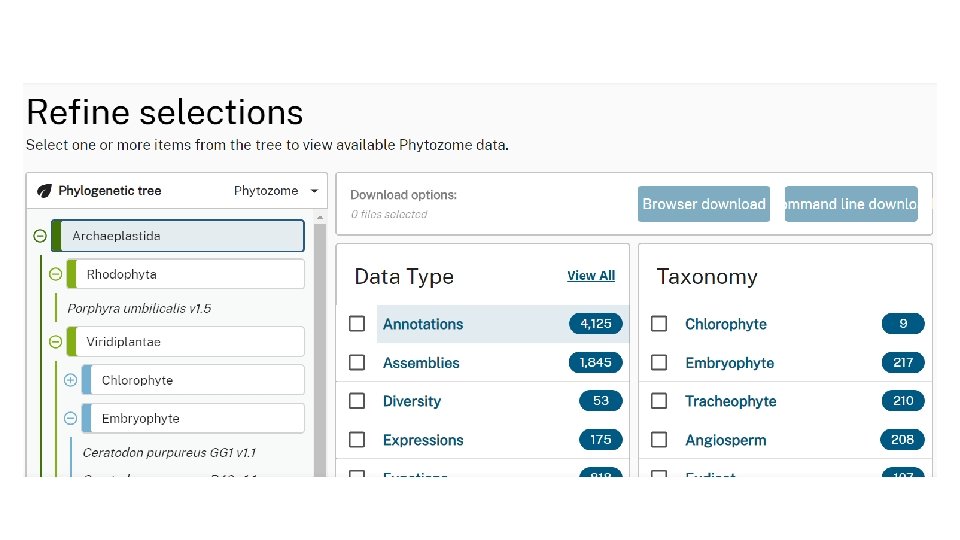This screenshot has height=540, width=960.
Task: Tick the Chlorophyte taxonomy checkbox
Action: (659, 324)
